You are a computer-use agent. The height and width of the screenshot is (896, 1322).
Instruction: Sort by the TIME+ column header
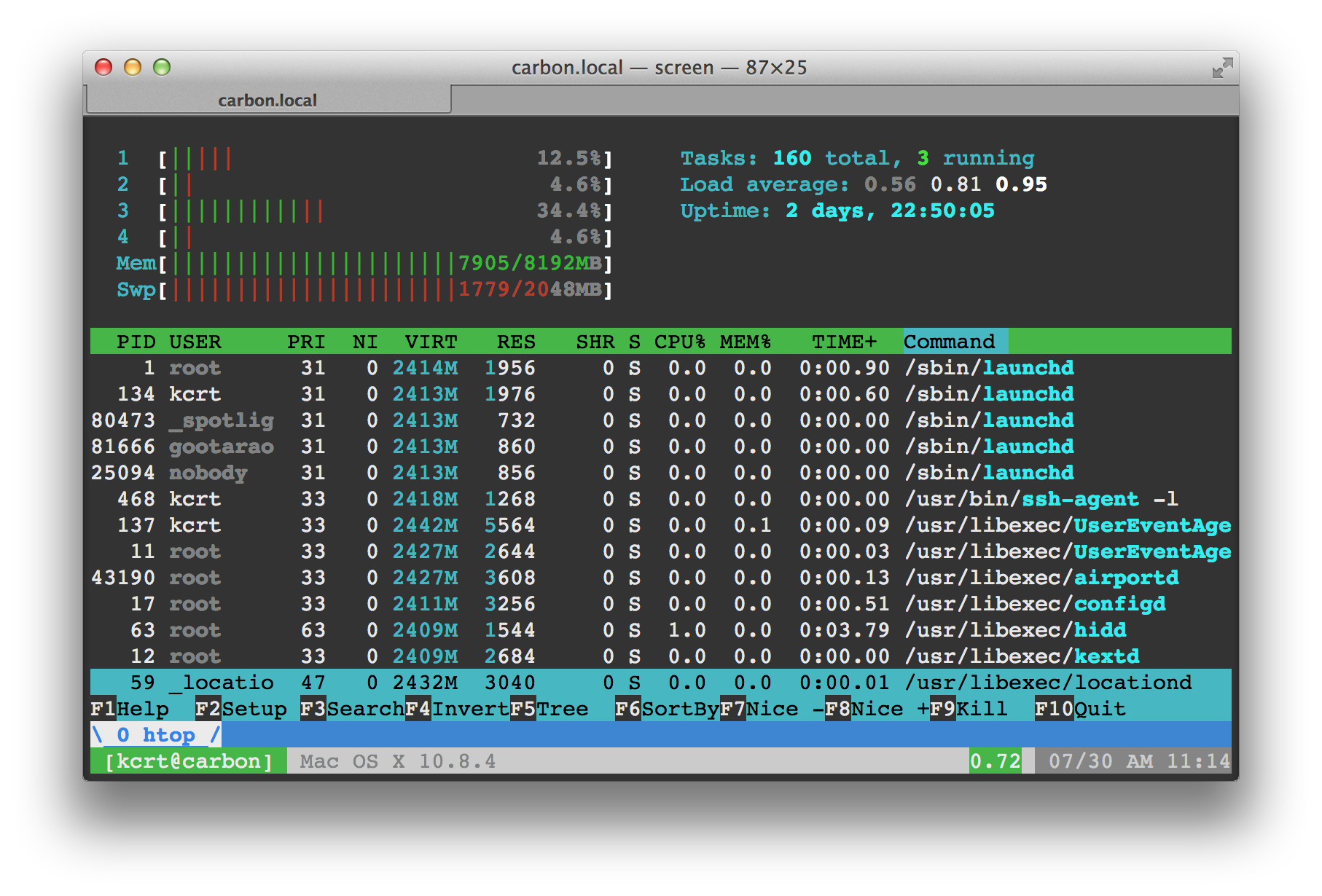pos(845,342)
